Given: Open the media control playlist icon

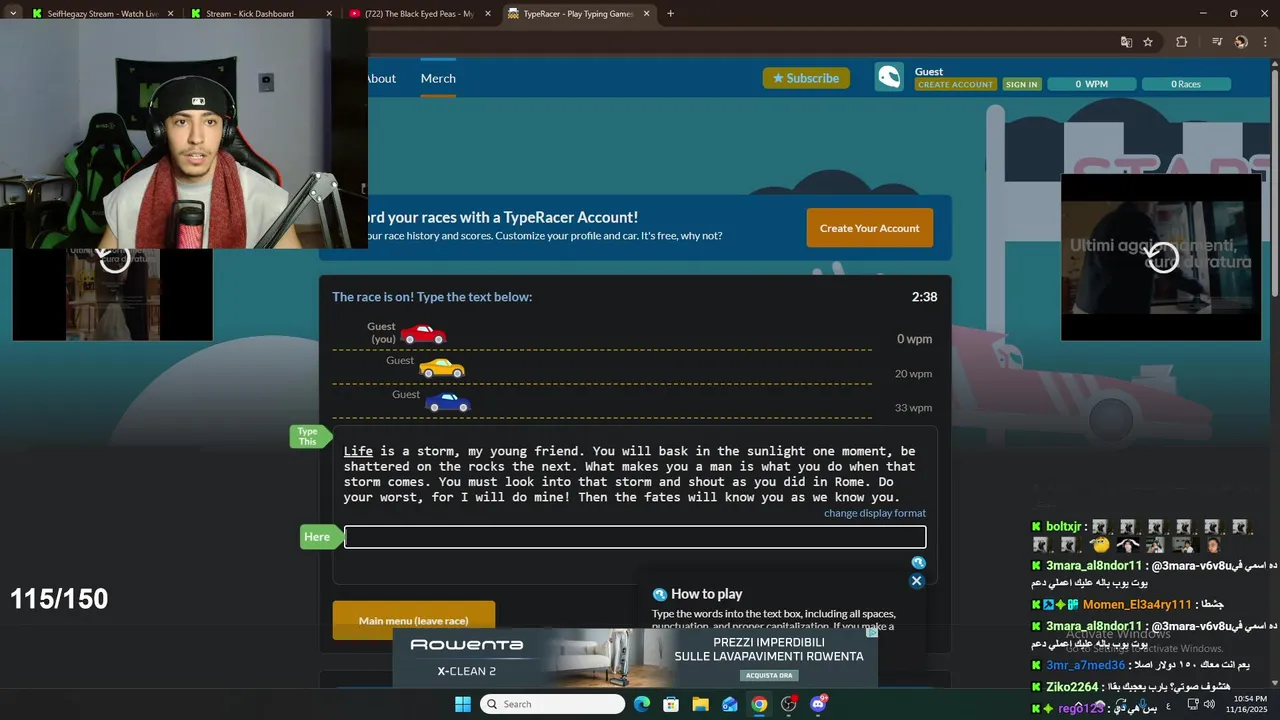Looking at the screenshot, I should 1217,42.
